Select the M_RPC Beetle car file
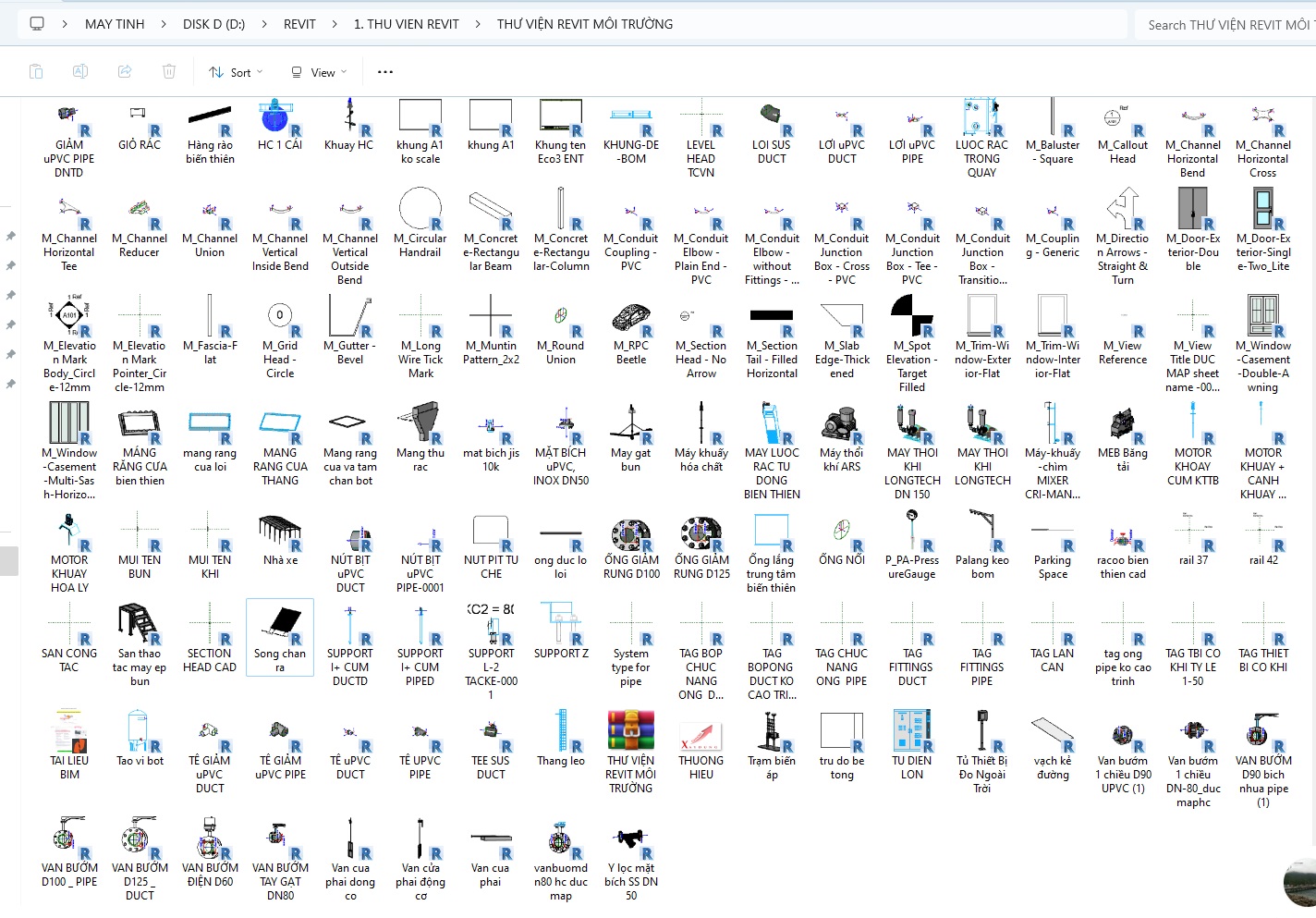Image resolution: width=1316 pixels, height=918 pixels. [631, 332]
